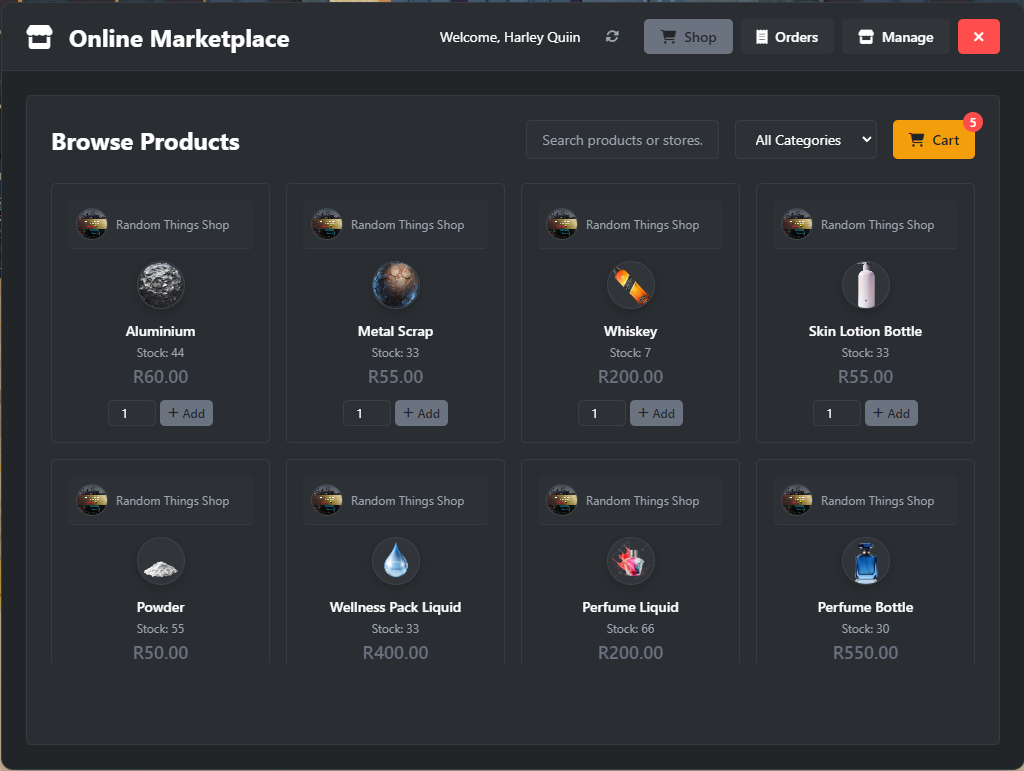The width and height of the screenshot is (1024, 771).
Task: Open the Manage tab
Action: tap(895, 37)
